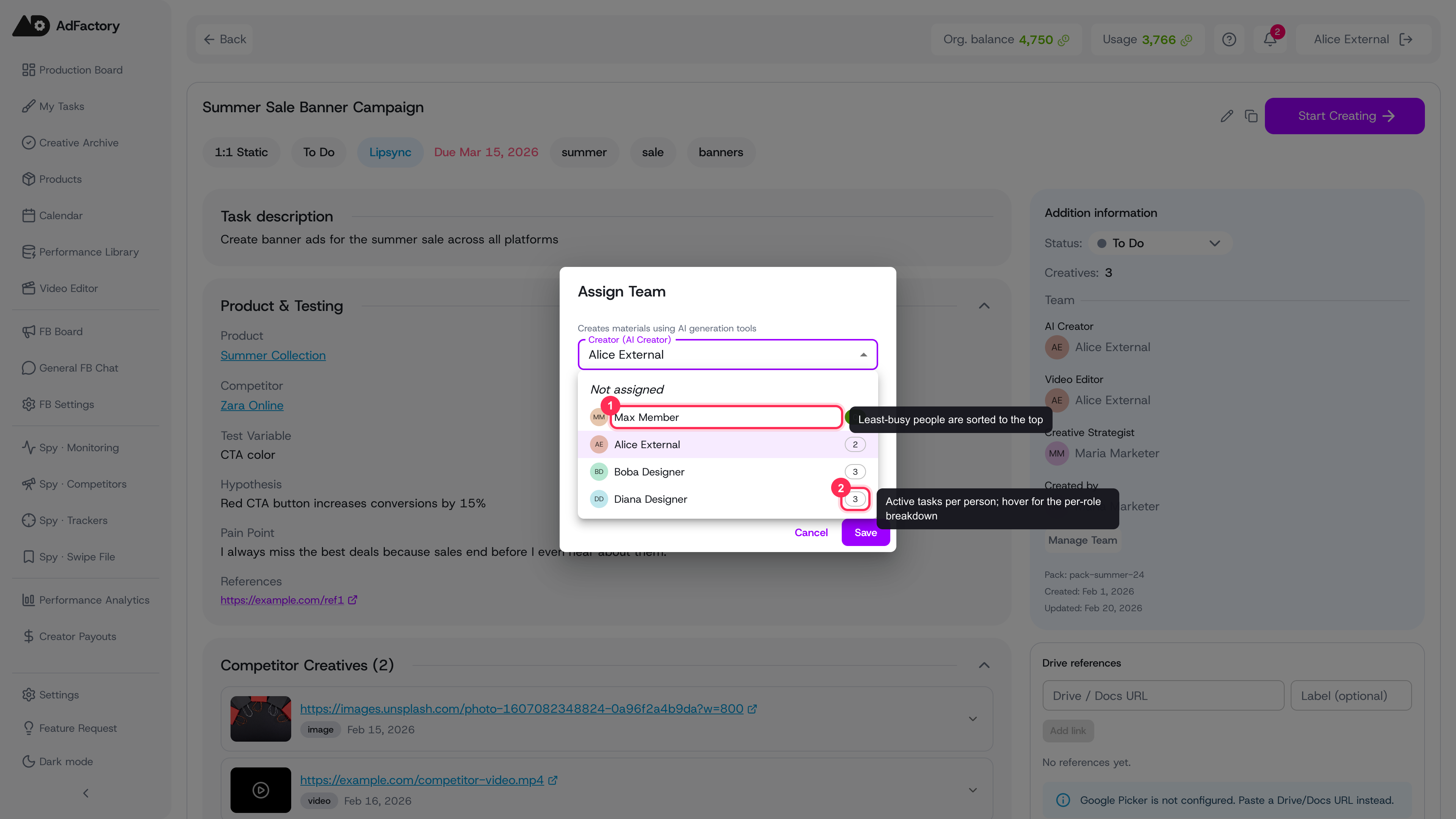Open the Status To Do dropdown

pyautogui.click(x=1160, y=243)
